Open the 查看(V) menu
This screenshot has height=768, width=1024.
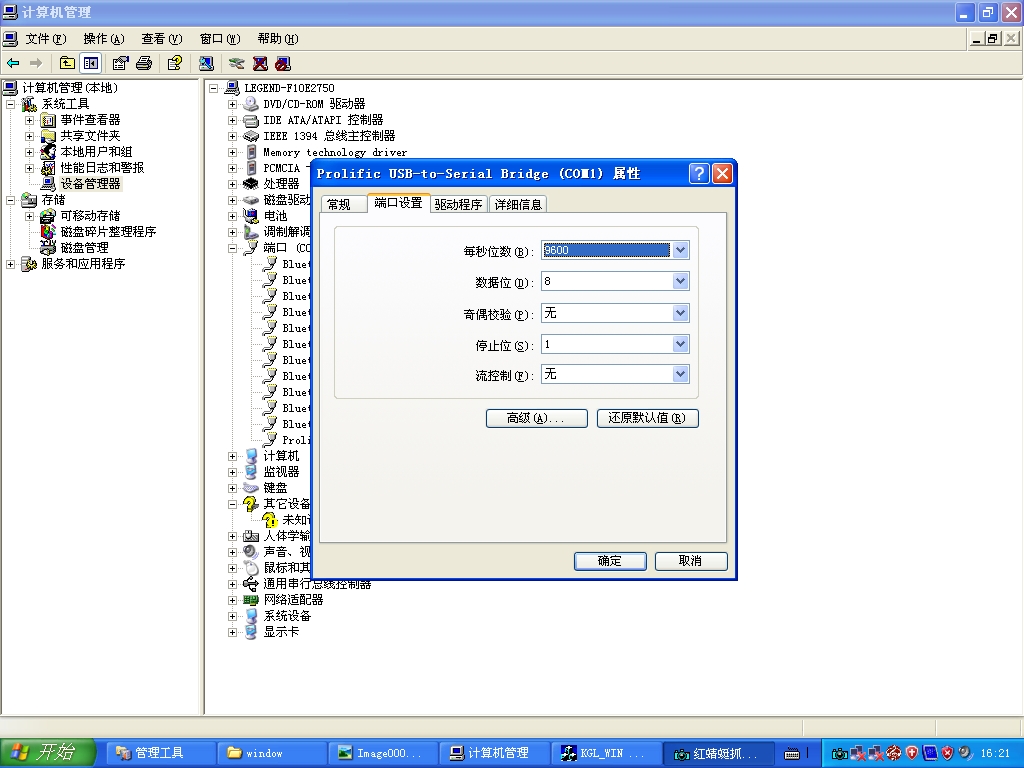162,39
